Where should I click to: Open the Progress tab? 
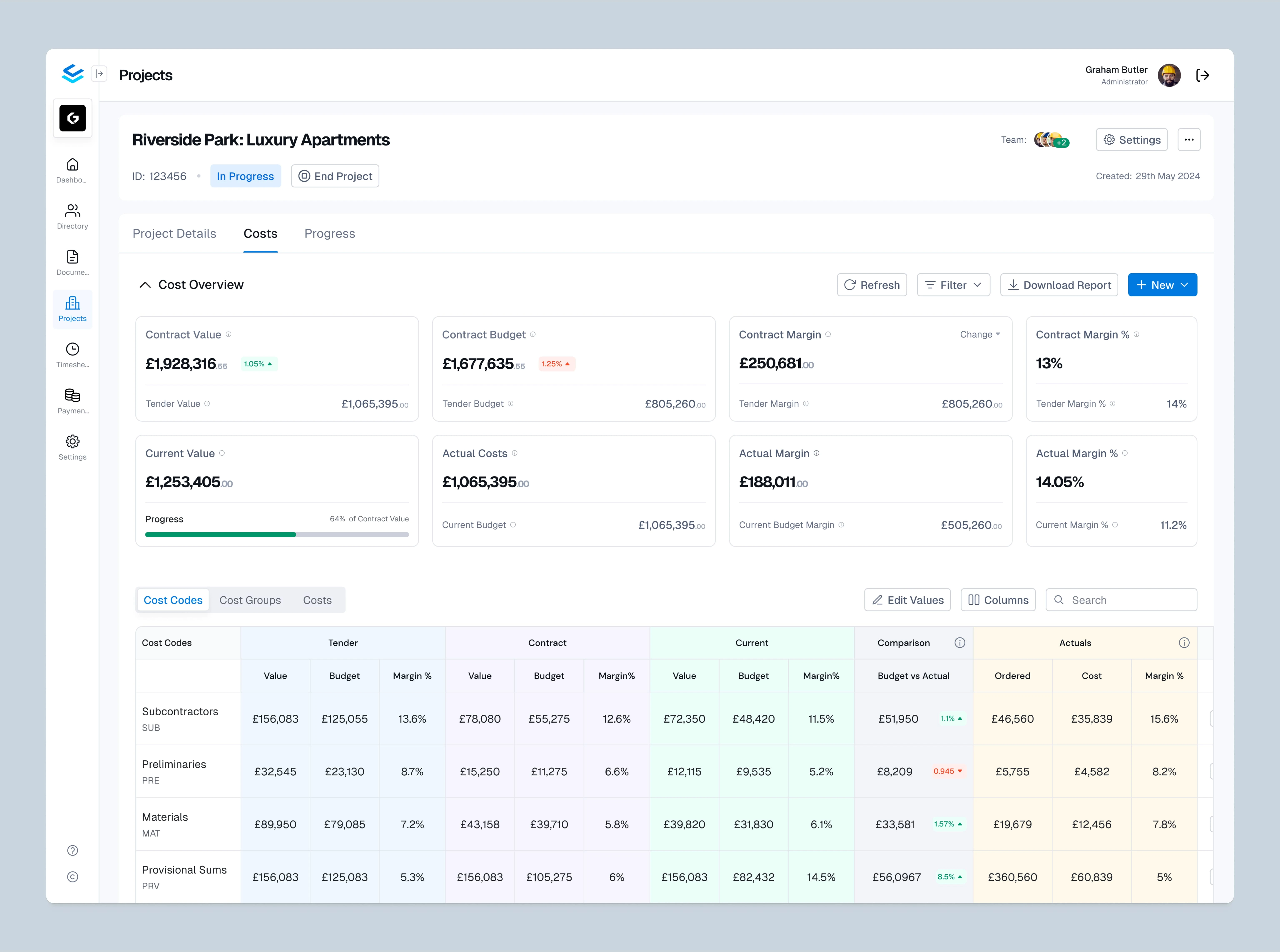point(329,233)
